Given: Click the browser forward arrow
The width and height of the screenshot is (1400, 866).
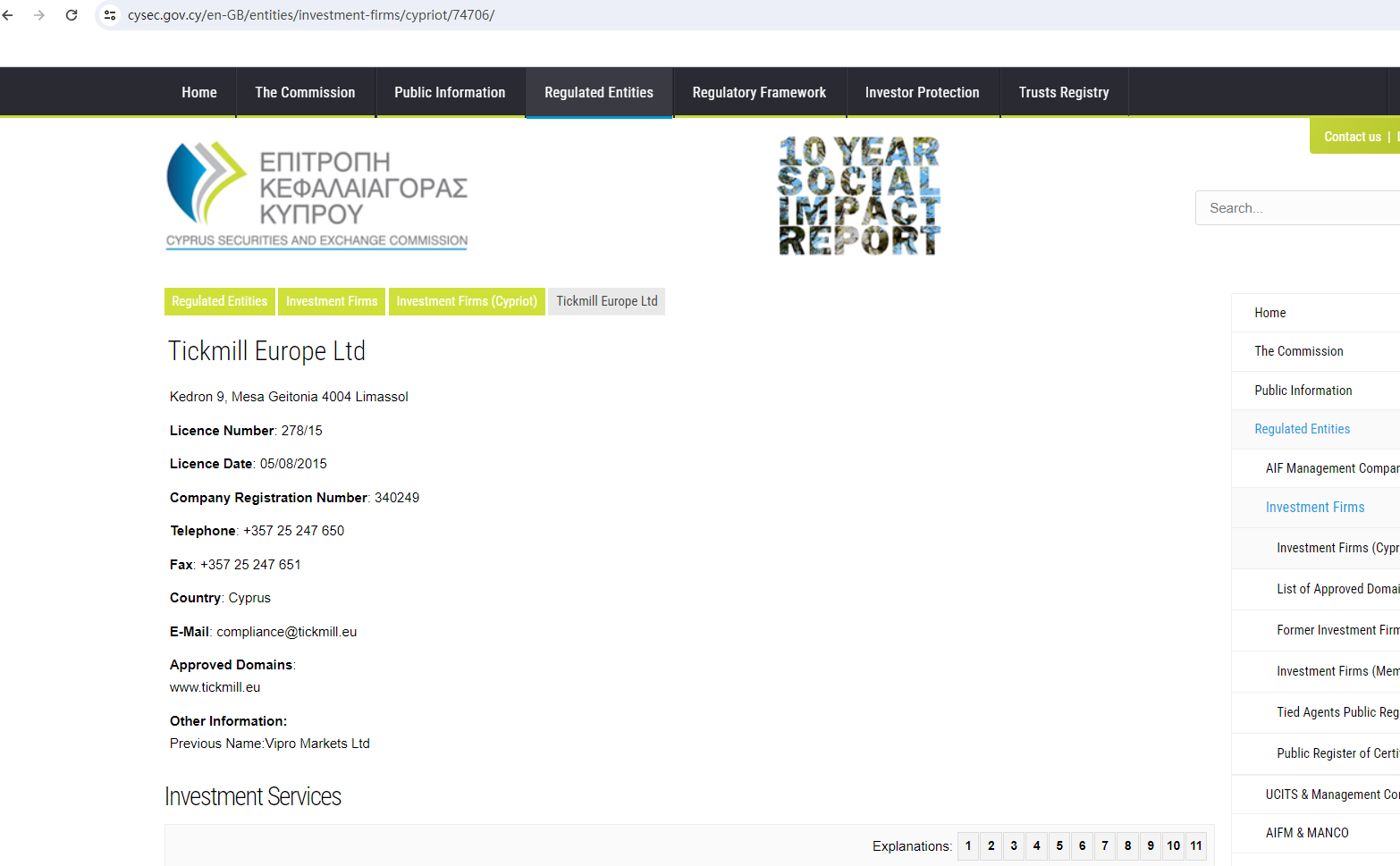Looking at the screenshot, I should 39,15.
